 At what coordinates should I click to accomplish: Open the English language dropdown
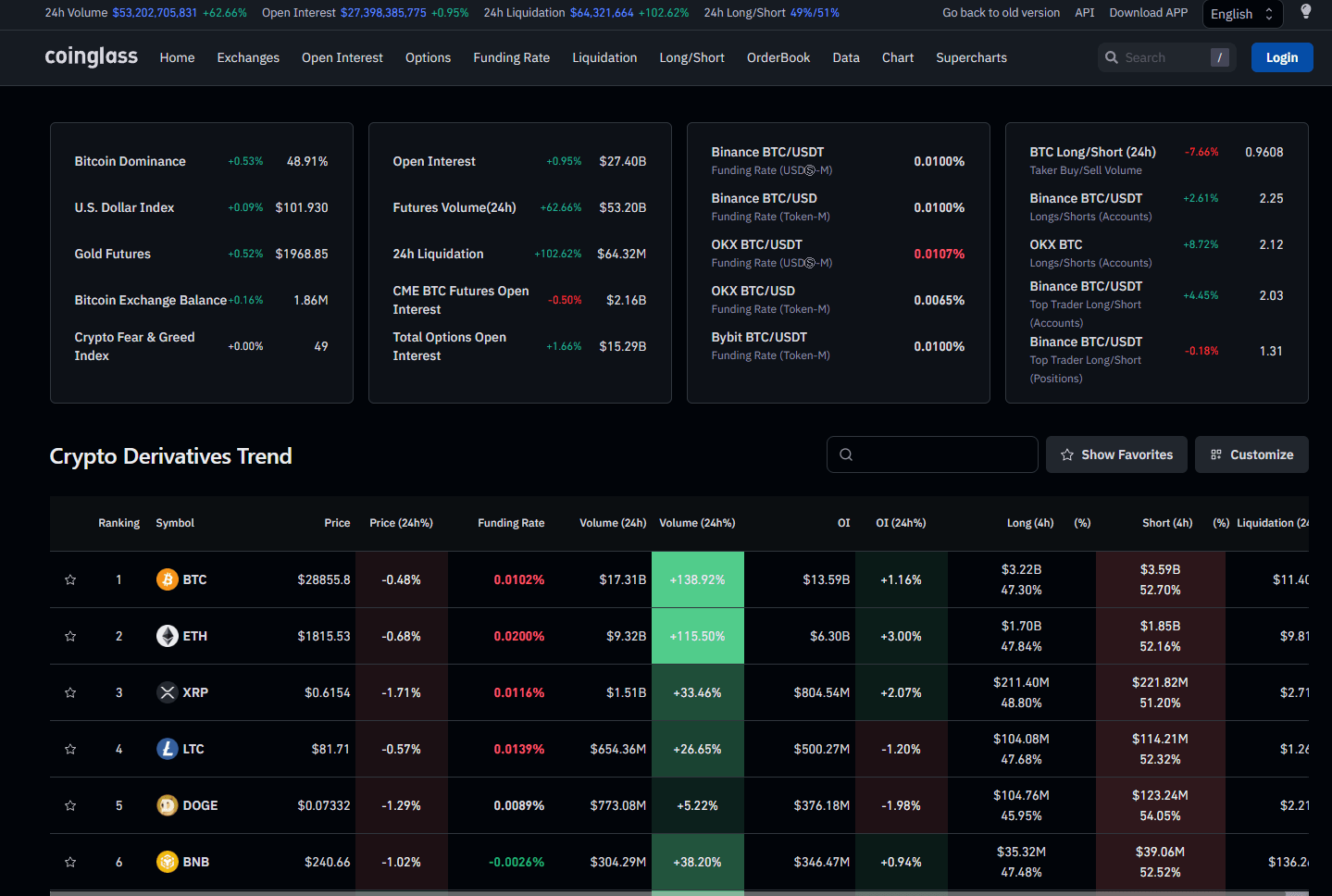coord(1242,14)
